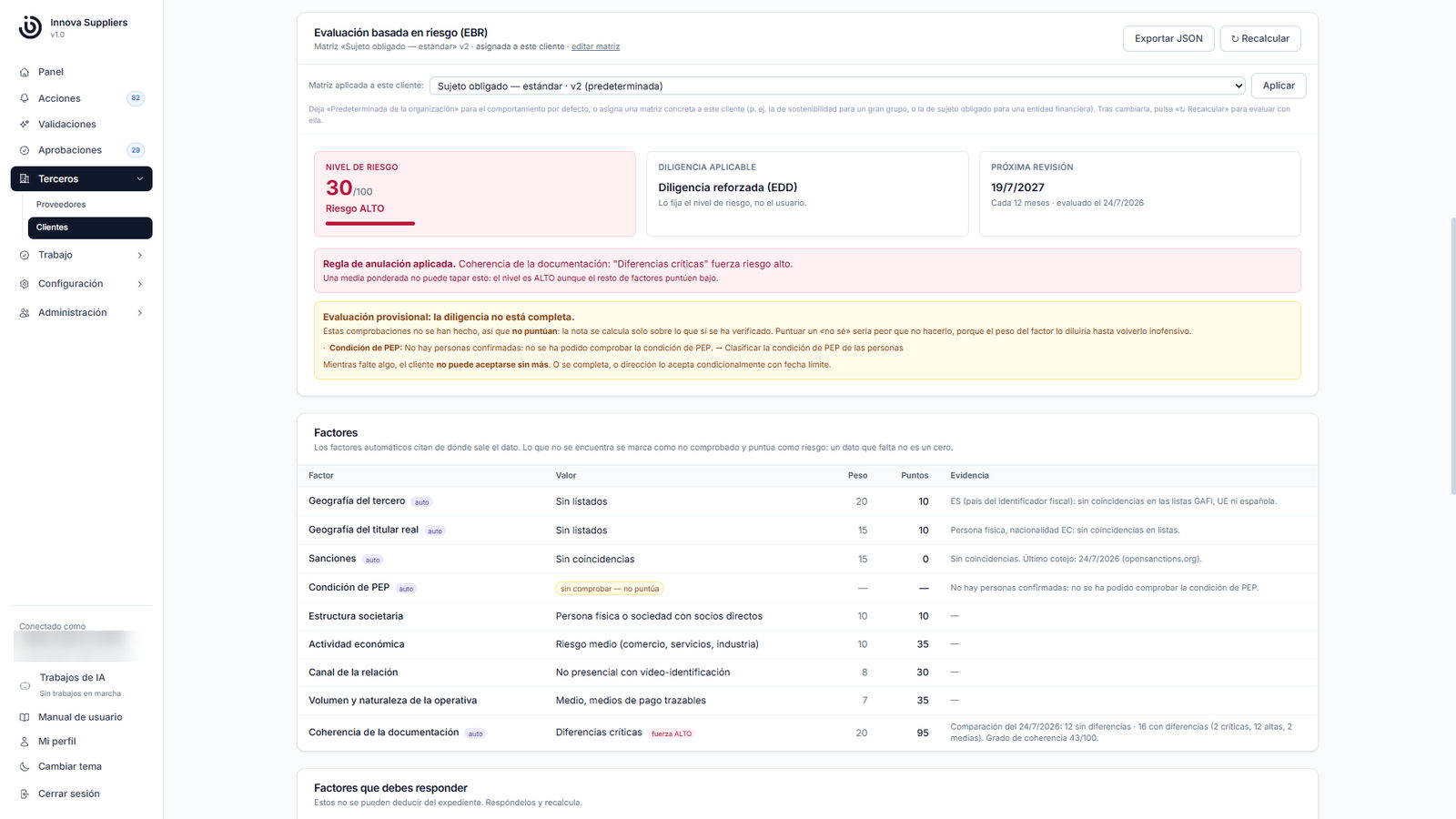Click the Acciones bell icon
The width and height of the screenshot is (1456, 819).
[x=25, y=98]
